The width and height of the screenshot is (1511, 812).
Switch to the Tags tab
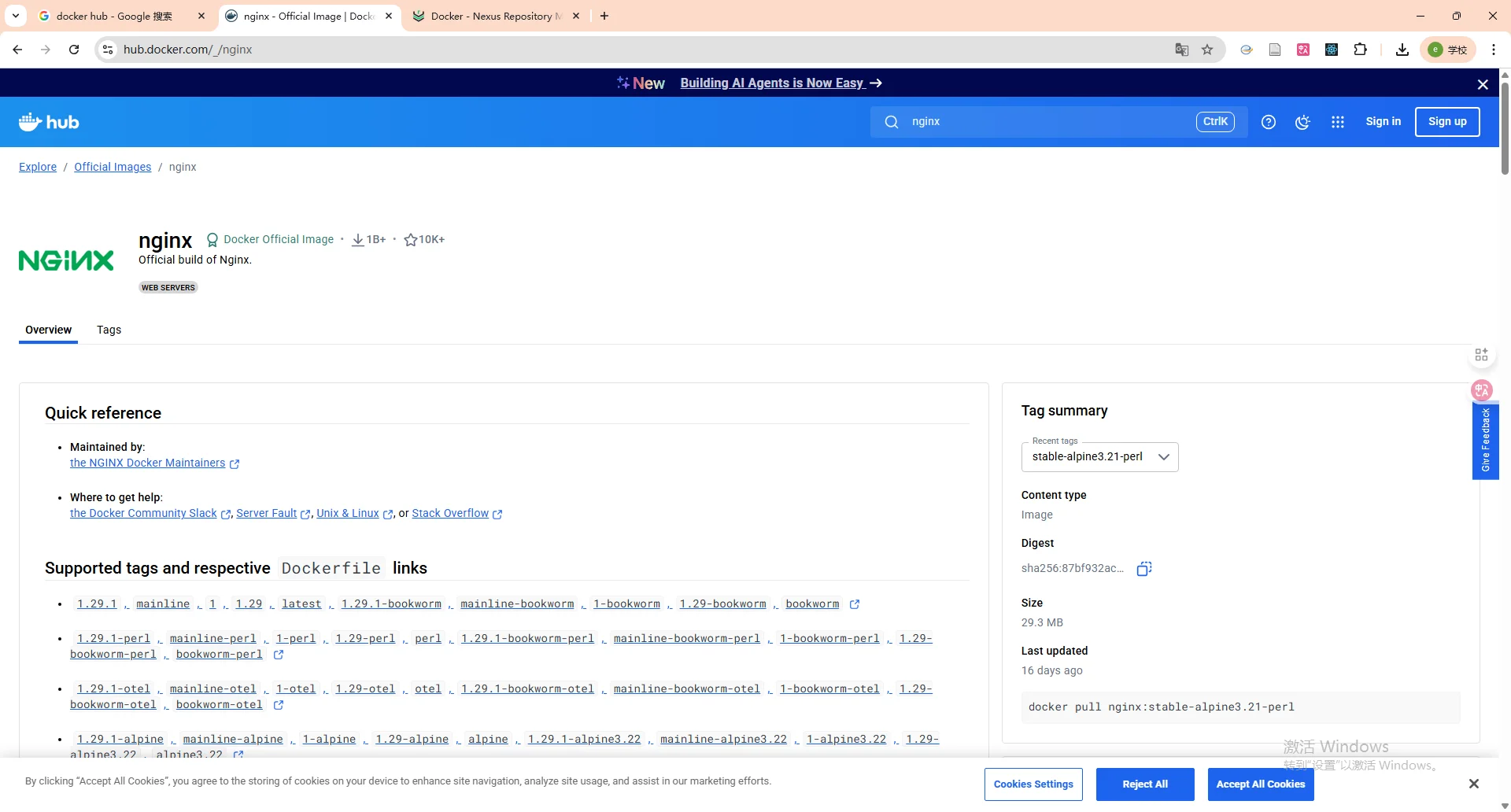pyautogui.click(x=109, y=330)
